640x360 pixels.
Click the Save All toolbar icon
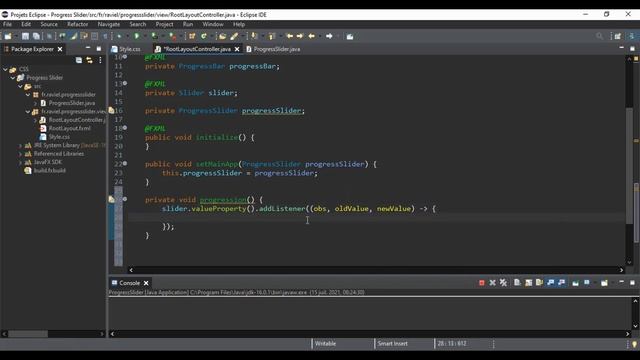coord(36,36)
